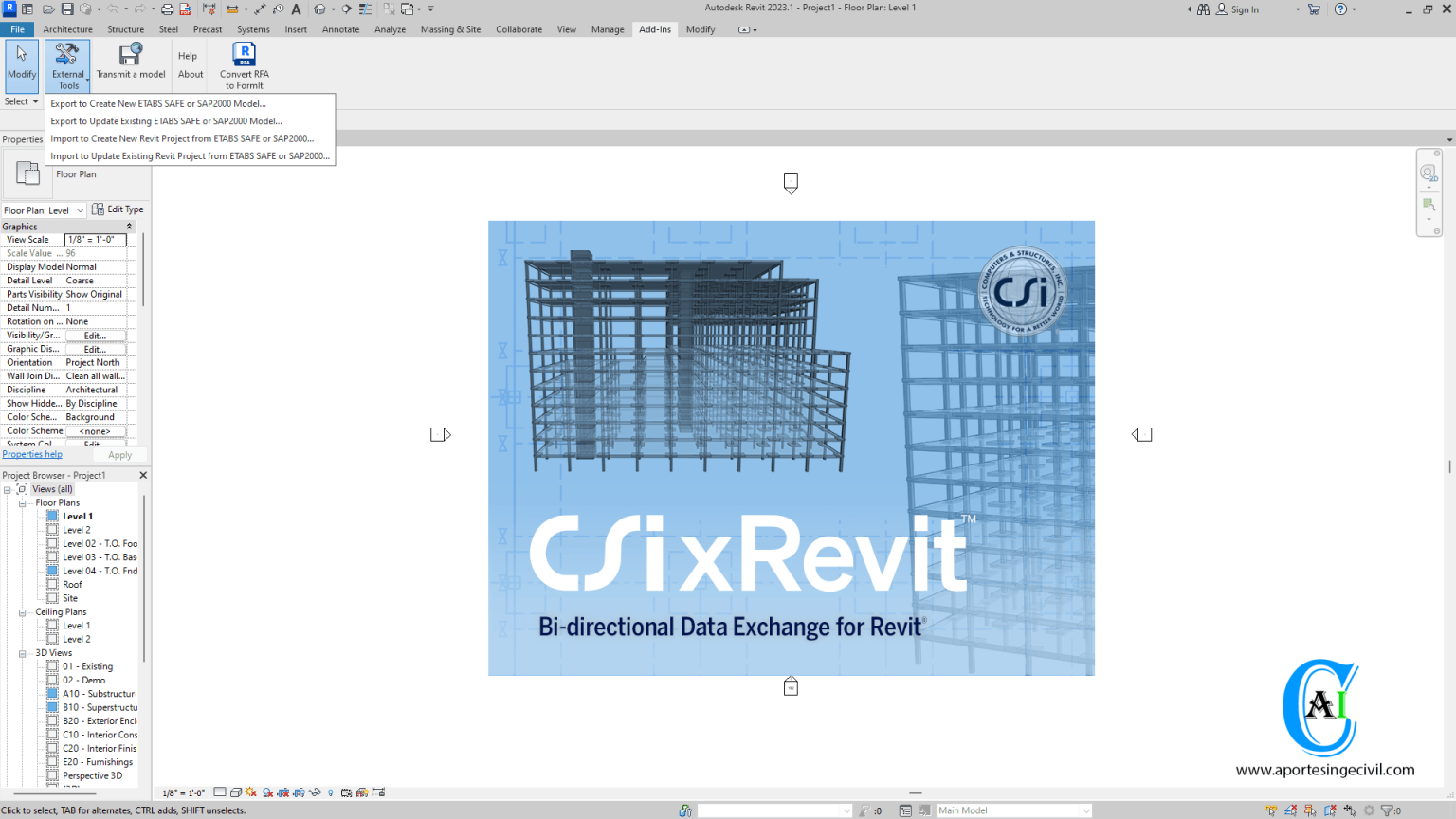Image resolution: width=1456 pixels, height=819 pixels.
Task: Switch to the Architecture ribbon tab
Action: [x=67, y=29]
